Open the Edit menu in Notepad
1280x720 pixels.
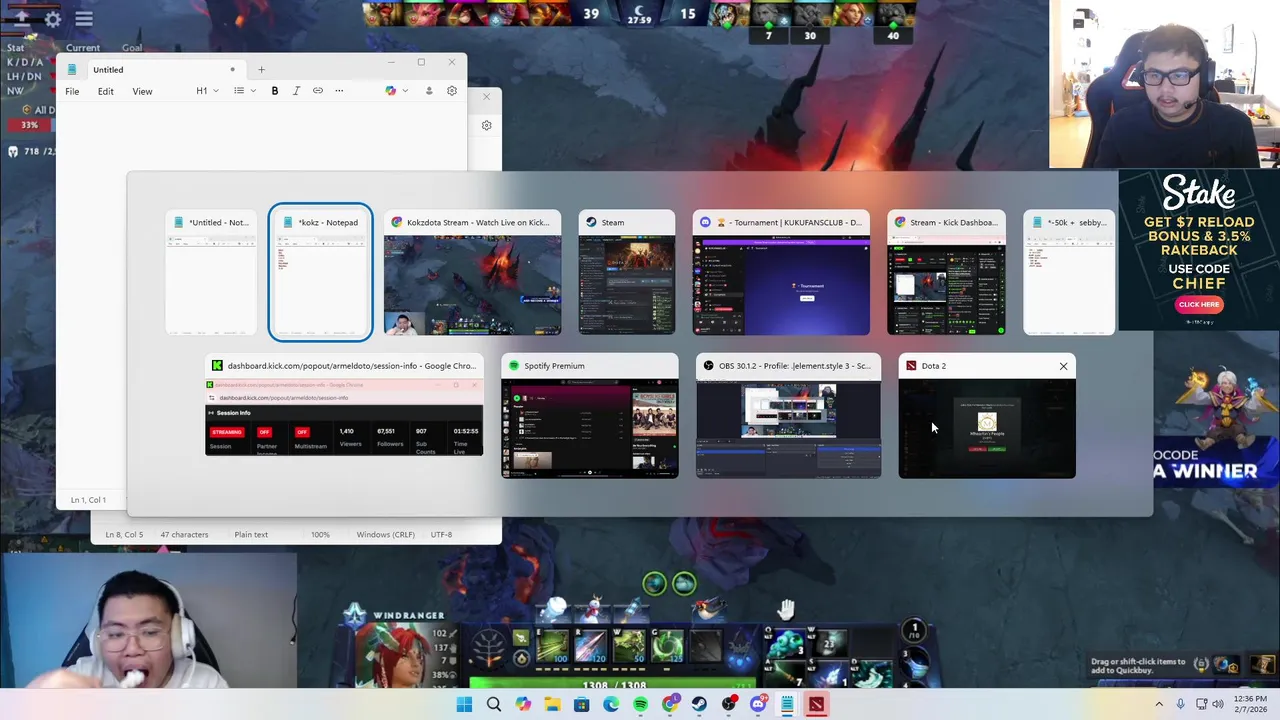pyautogui.click(x=105, y=91)
